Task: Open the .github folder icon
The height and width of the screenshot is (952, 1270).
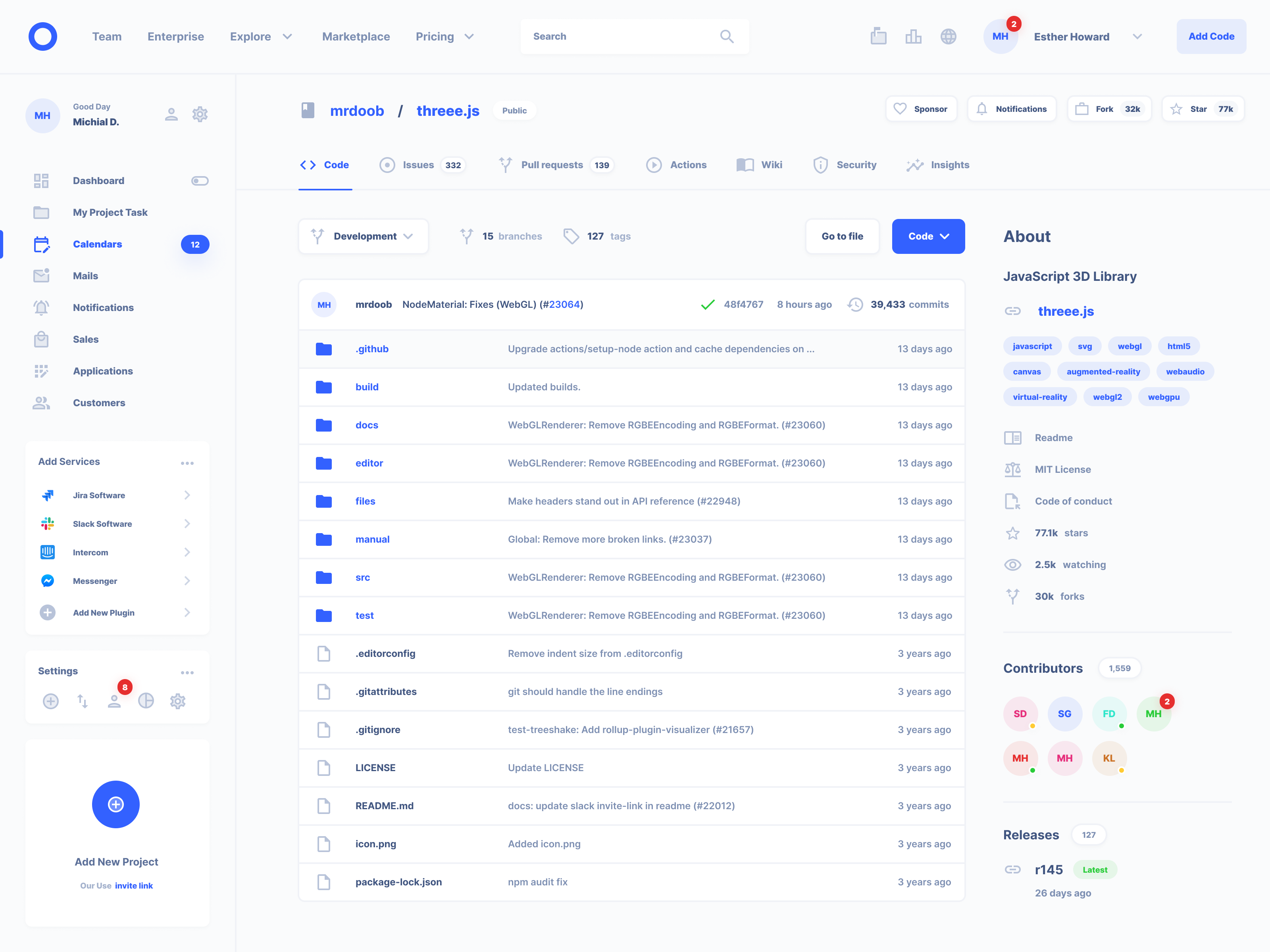Action: 324,349
